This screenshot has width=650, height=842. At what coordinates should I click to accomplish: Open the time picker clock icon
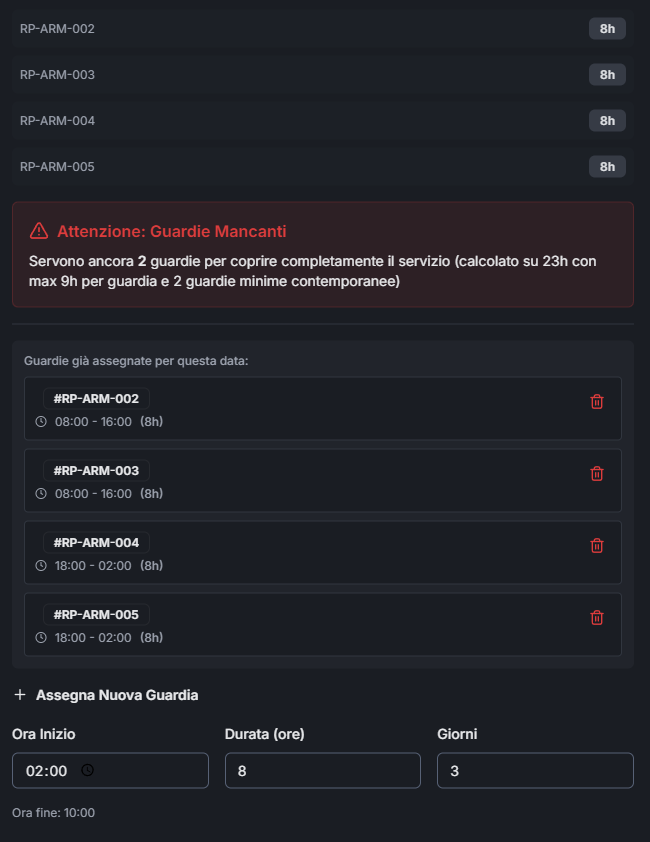coord(87,770)
